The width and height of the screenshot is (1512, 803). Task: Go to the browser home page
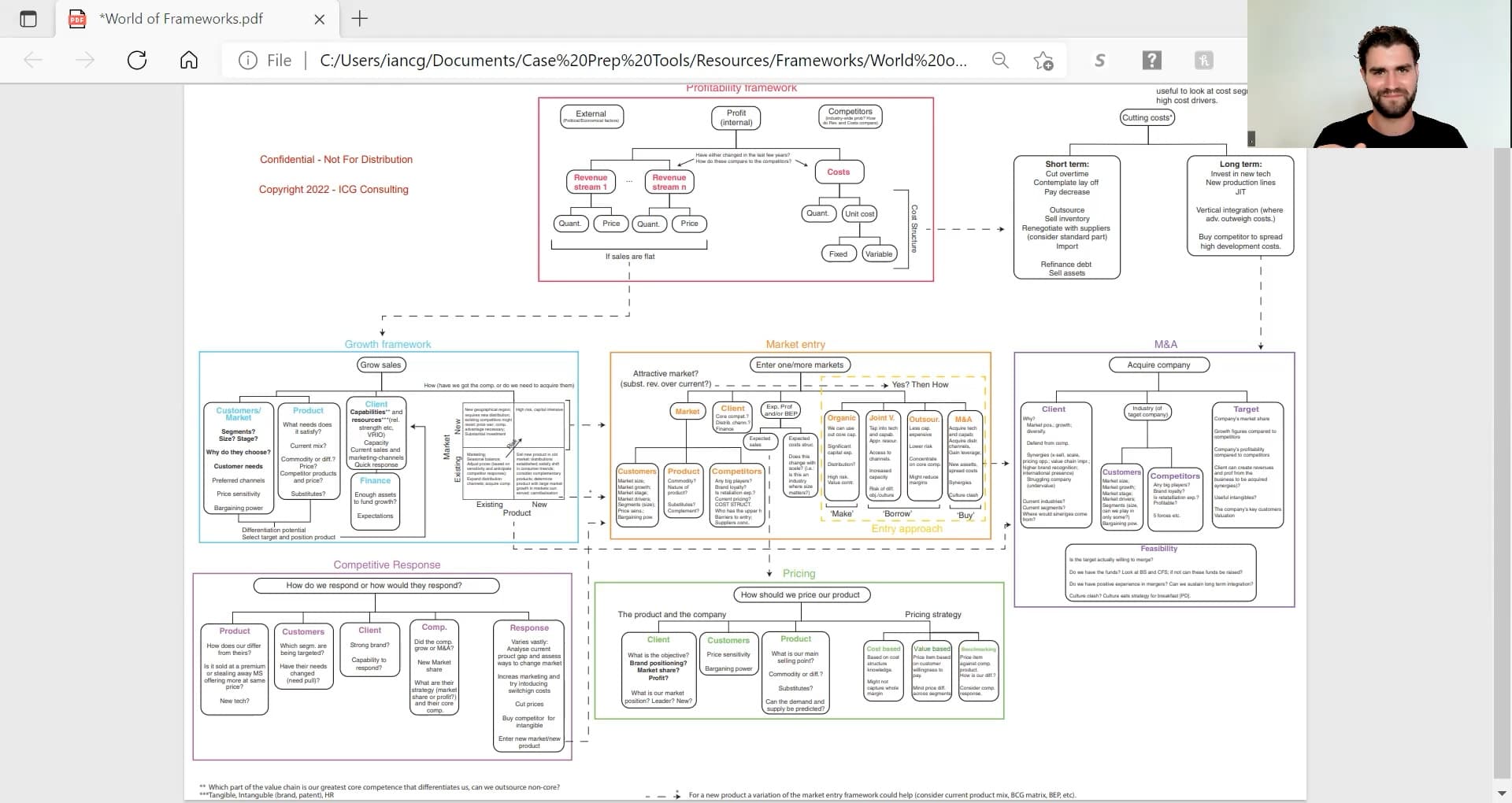(189, 61)
